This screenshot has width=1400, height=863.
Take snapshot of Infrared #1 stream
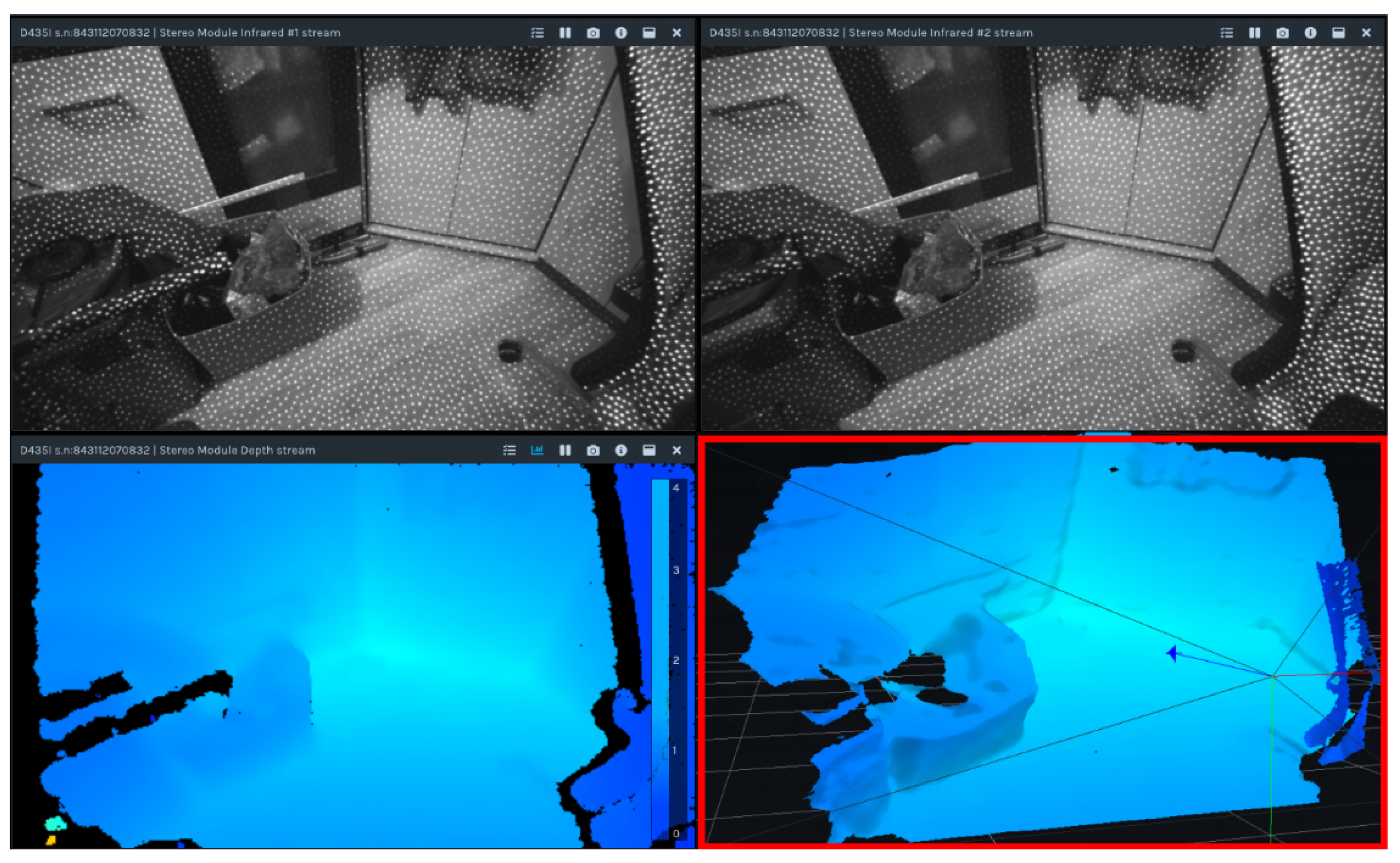[x=593, y=33]
